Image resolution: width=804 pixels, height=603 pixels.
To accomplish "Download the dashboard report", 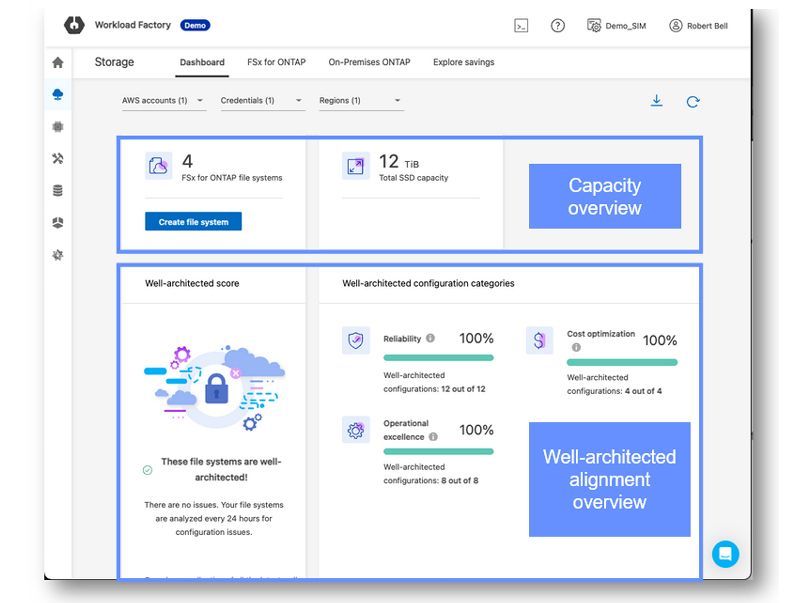I will coord(656,101).
